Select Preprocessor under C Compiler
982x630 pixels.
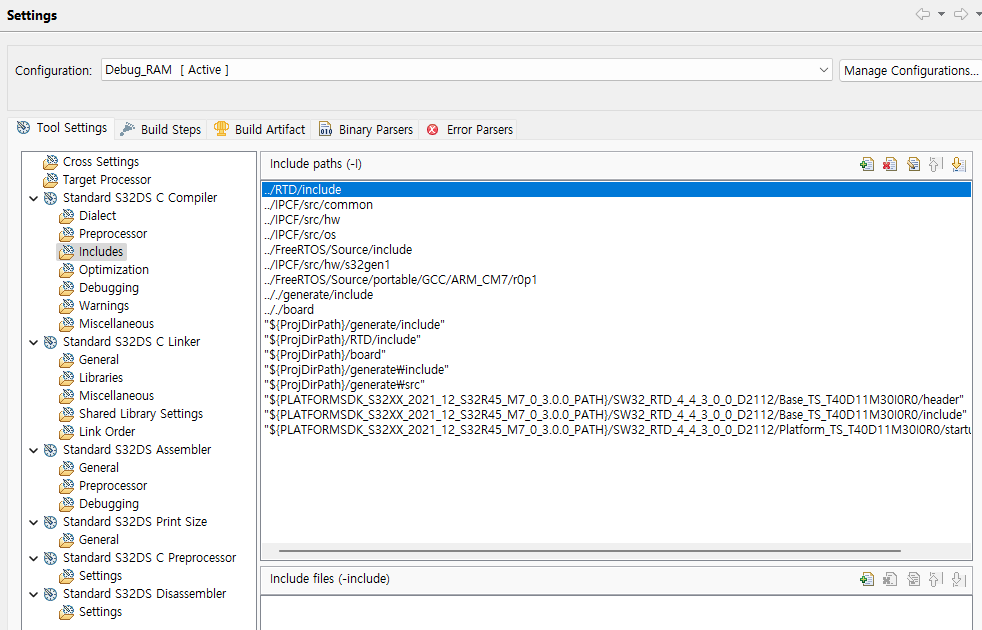coord(113,234)
